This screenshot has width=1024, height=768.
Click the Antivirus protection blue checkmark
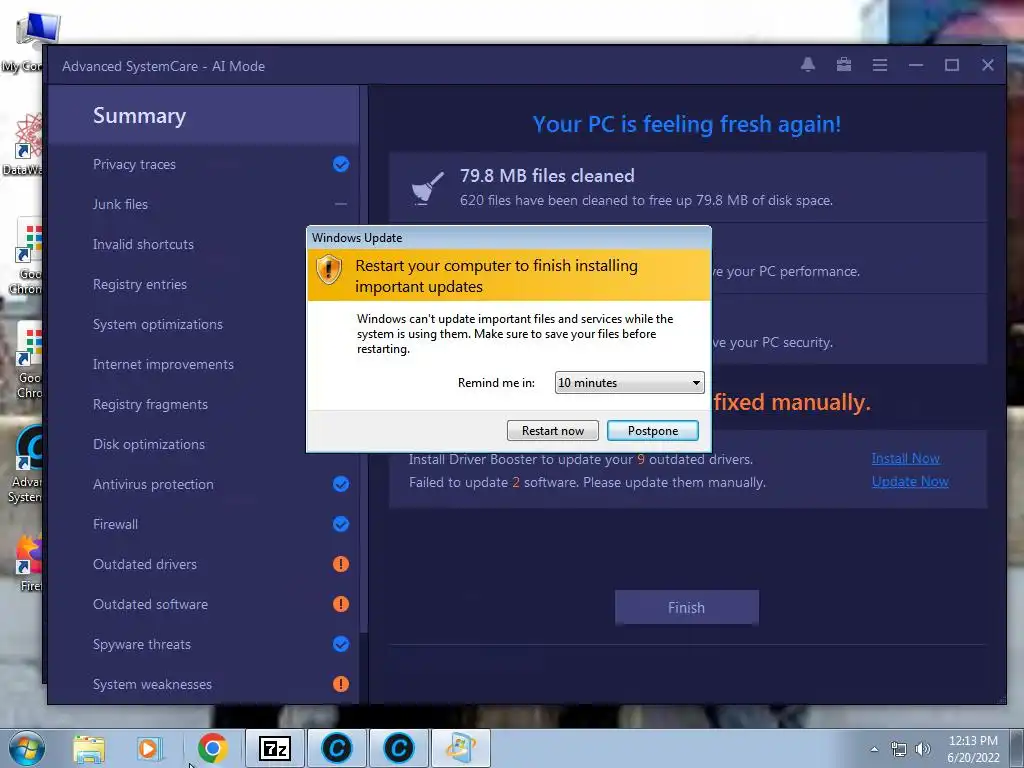tap(341, 484)
